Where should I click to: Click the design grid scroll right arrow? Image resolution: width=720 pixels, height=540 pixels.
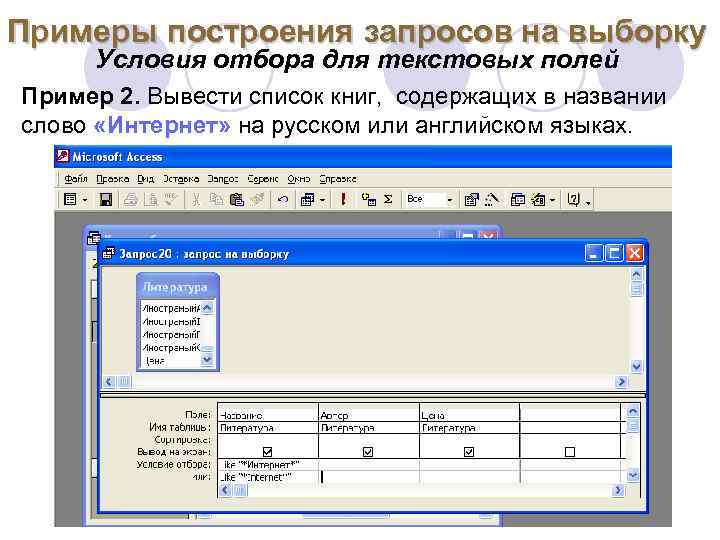pos(618,490)
